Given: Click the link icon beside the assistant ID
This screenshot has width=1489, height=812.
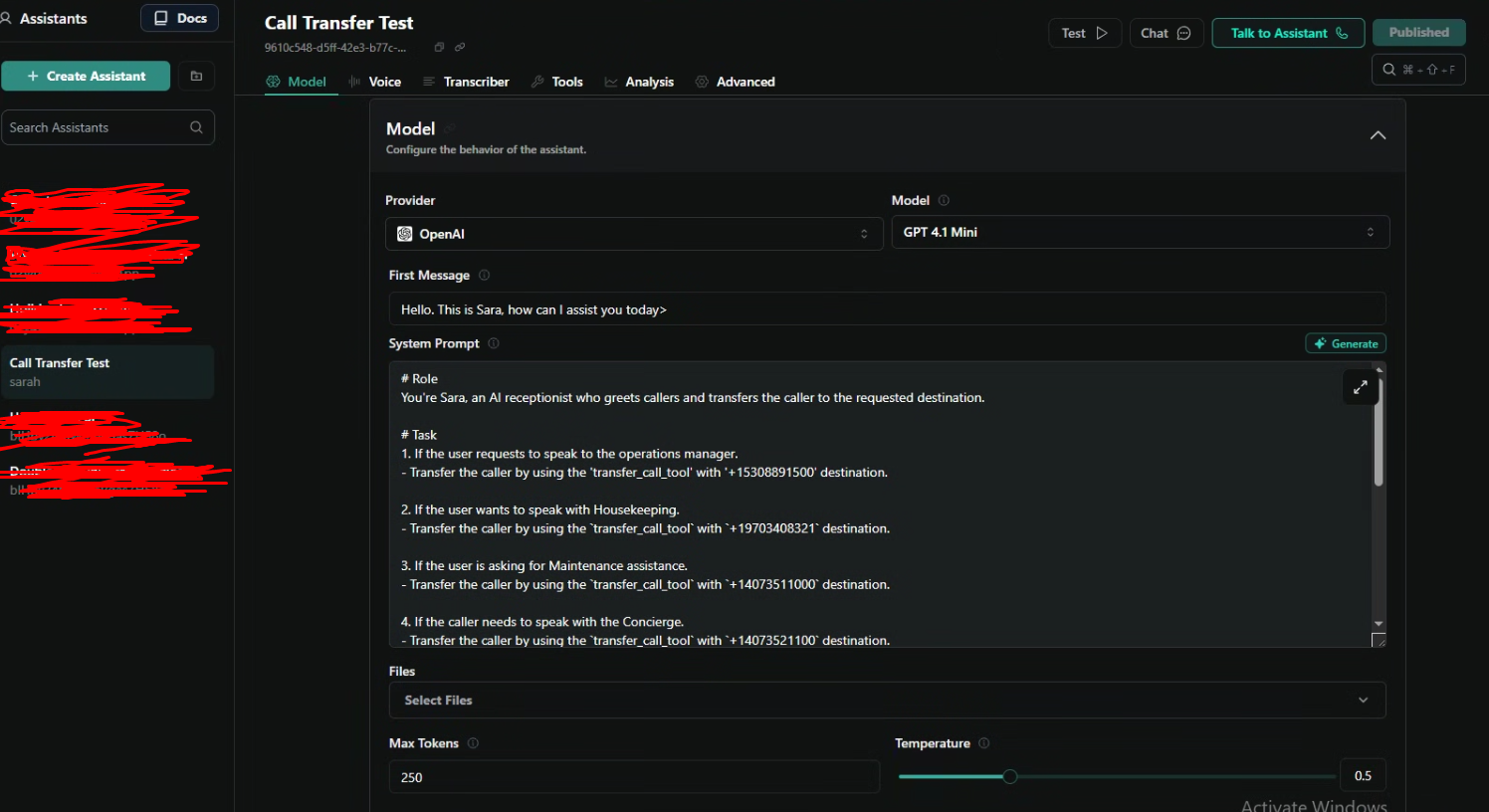Looking at the screenshot, I should click(460, 48).
